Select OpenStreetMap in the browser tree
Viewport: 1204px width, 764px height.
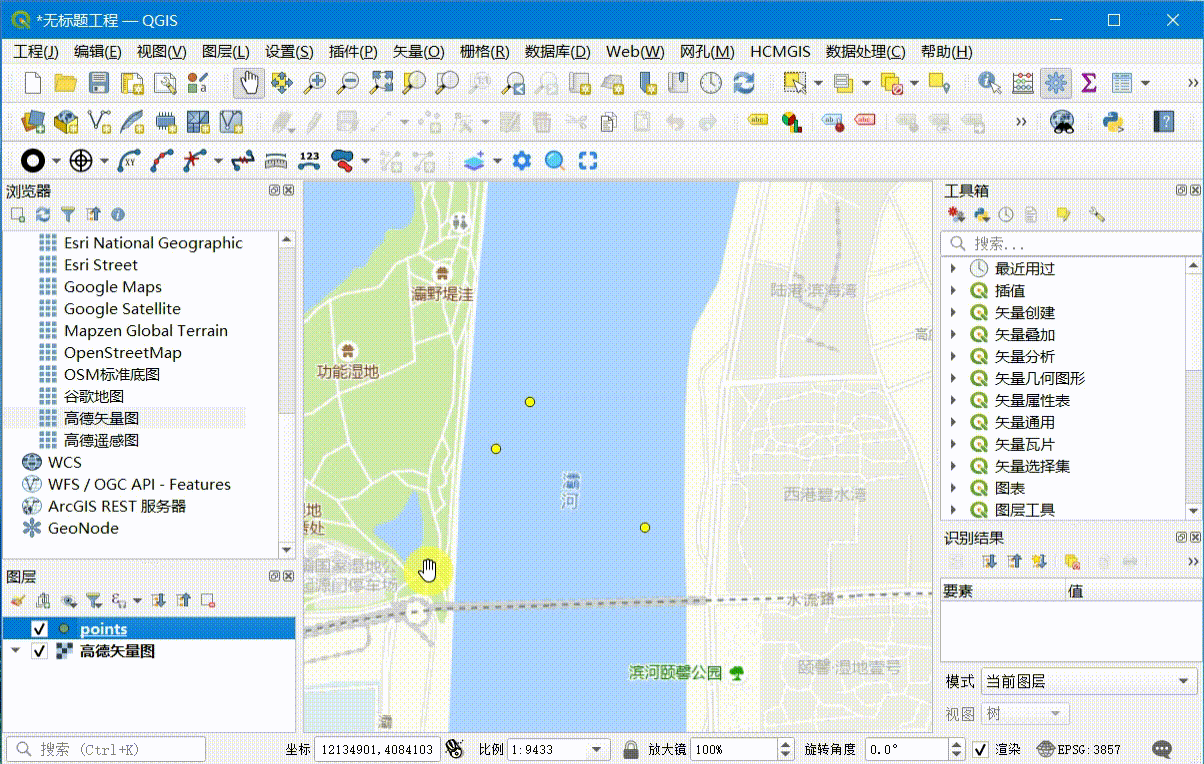click(122, 352)
